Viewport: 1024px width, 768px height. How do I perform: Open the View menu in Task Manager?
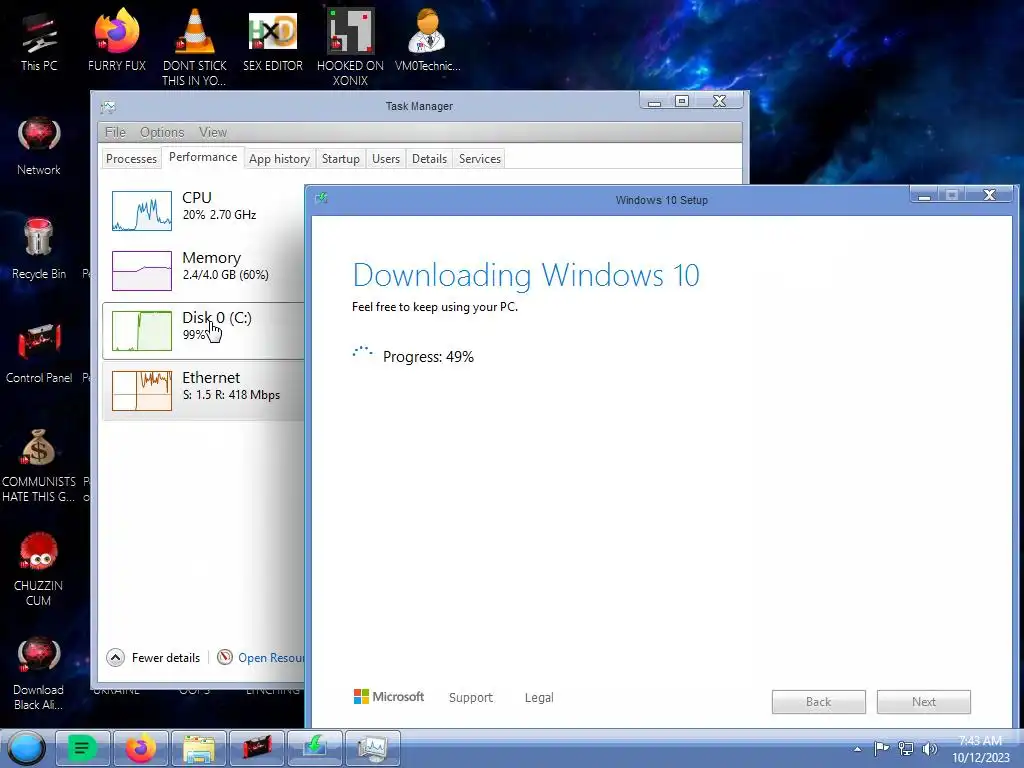tap(213, 132)
